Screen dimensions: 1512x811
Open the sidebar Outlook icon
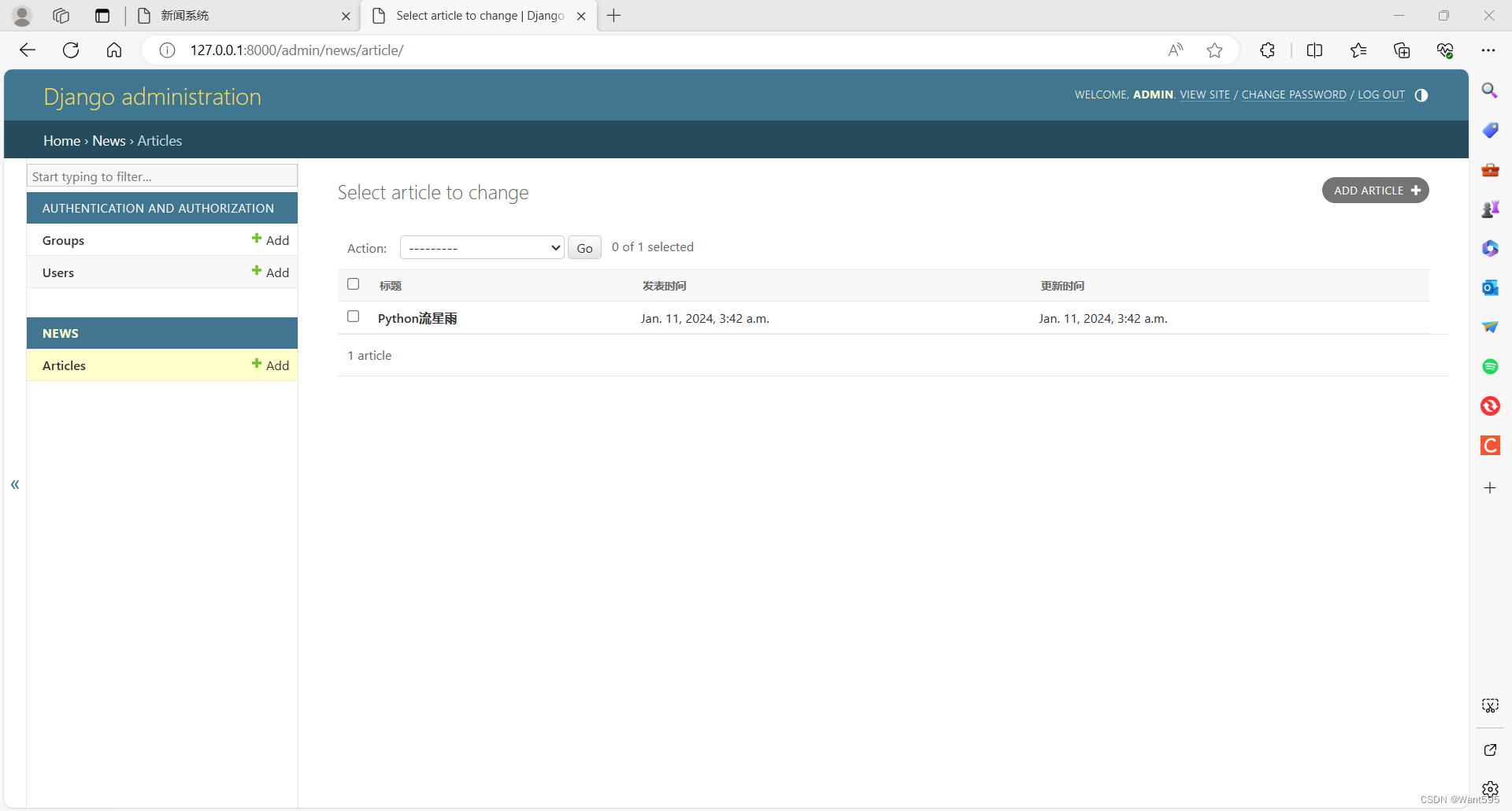[1490, 287]
